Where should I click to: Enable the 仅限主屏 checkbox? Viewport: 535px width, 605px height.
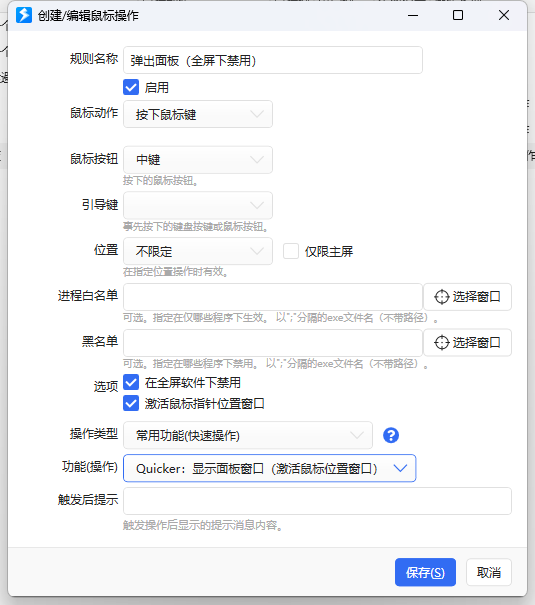[291, 251]
